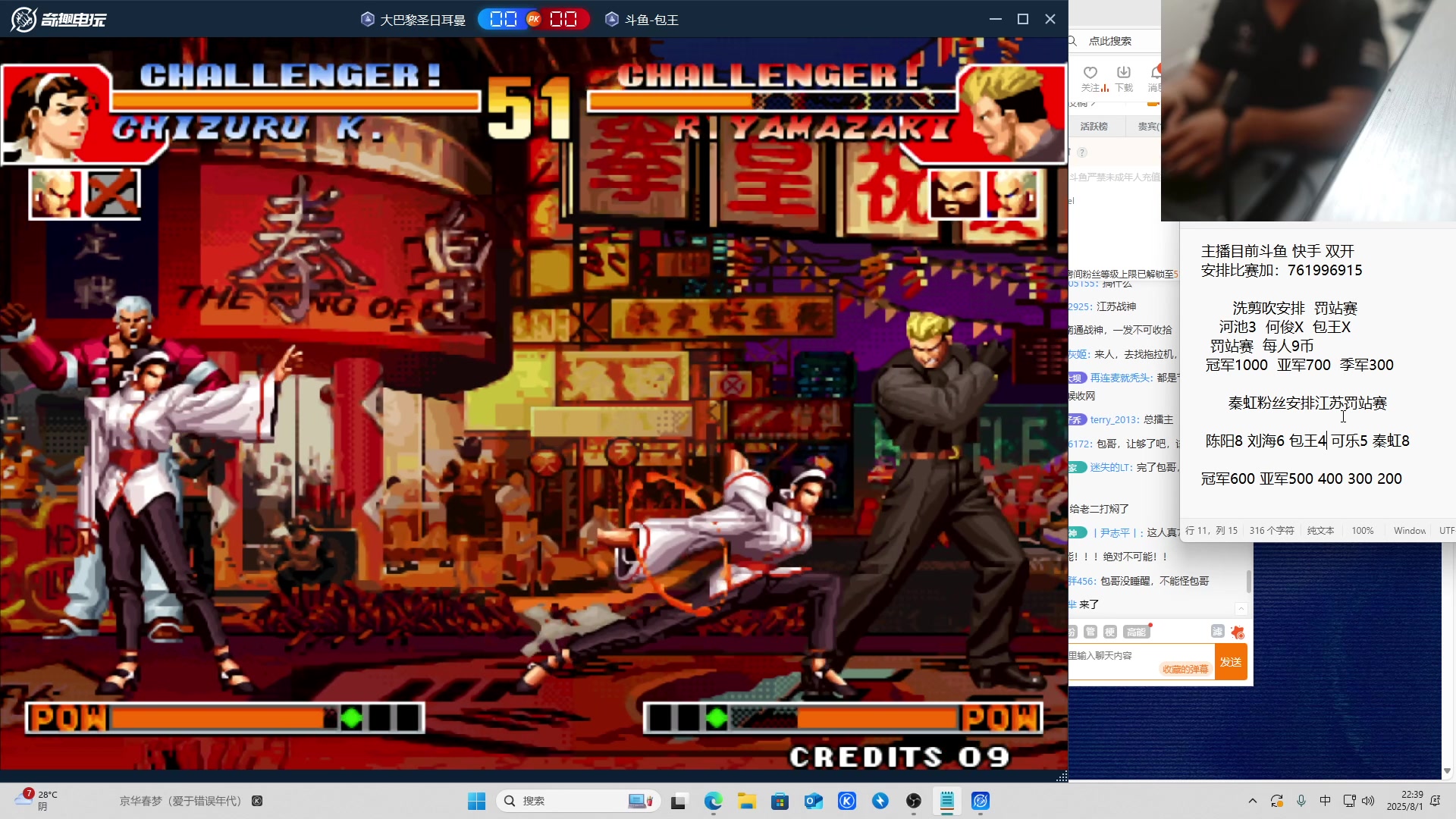The image size is (1456, 819).
Task: Click the scroll-down arrow at far right
Action: coord(1448,771)
